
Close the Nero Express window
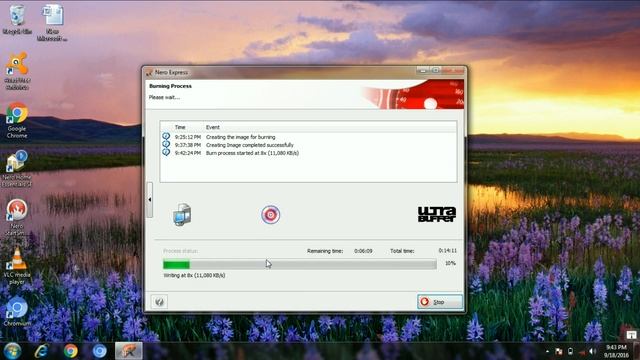[452, 71]
